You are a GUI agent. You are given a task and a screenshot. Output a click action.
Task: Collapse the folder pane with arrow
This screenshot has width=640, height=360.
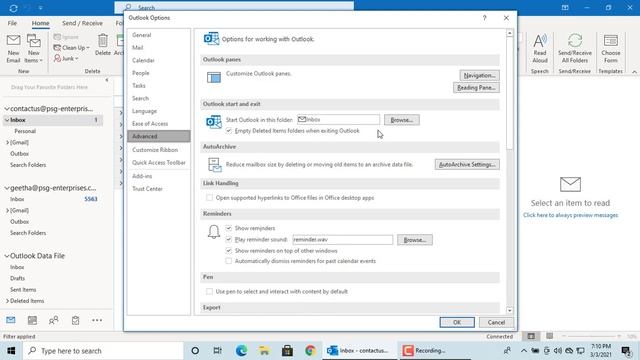(107, 80)
